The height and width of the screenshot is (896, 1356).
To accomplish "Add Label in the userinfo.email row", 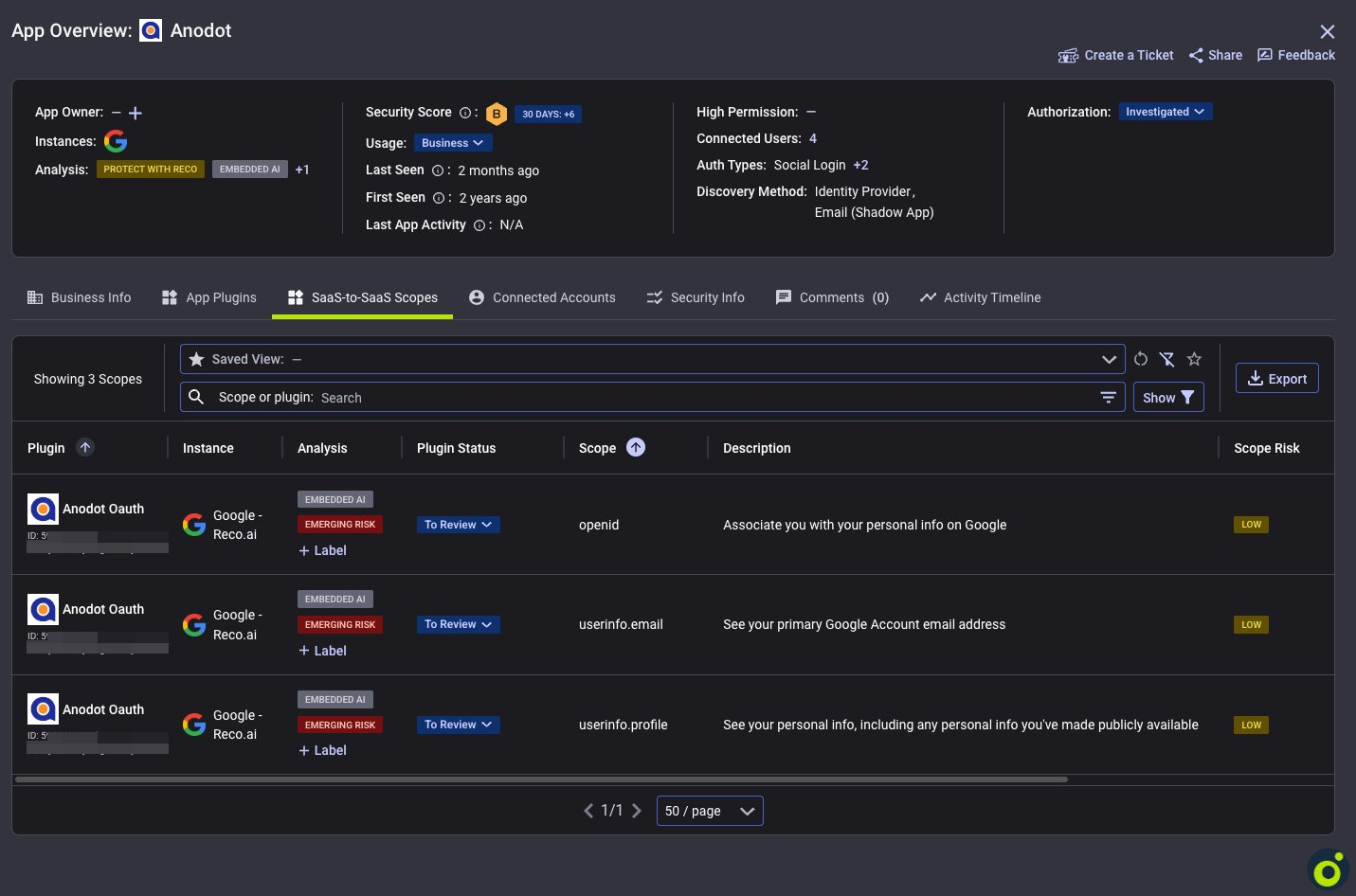I will (x=323, y=651).
